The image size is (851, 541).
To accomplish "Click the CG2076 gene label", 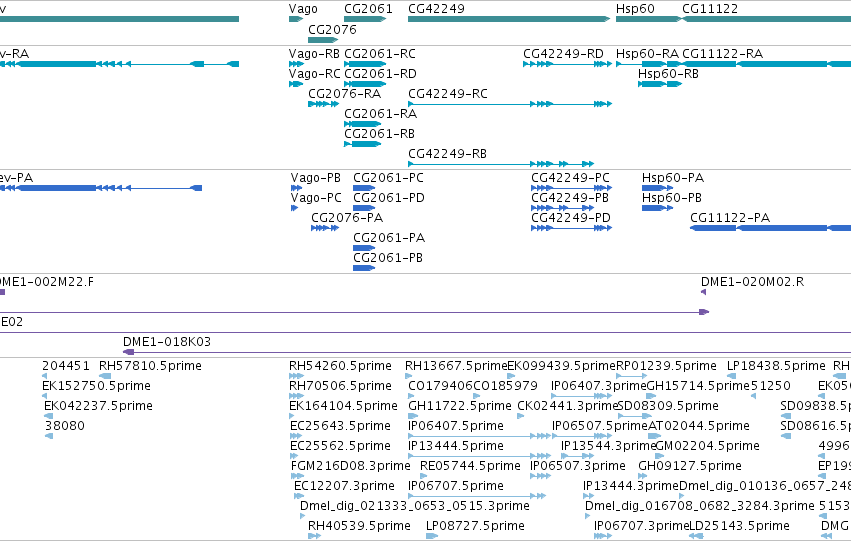I will point(332,30).
